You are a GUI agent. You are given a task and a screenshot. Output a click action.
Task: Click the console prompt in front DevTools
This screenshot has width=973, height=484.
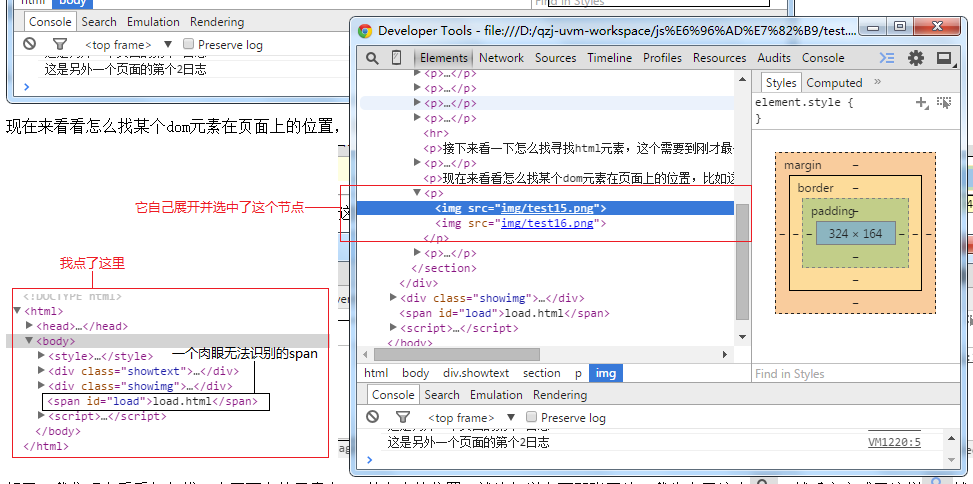(658, 460)
